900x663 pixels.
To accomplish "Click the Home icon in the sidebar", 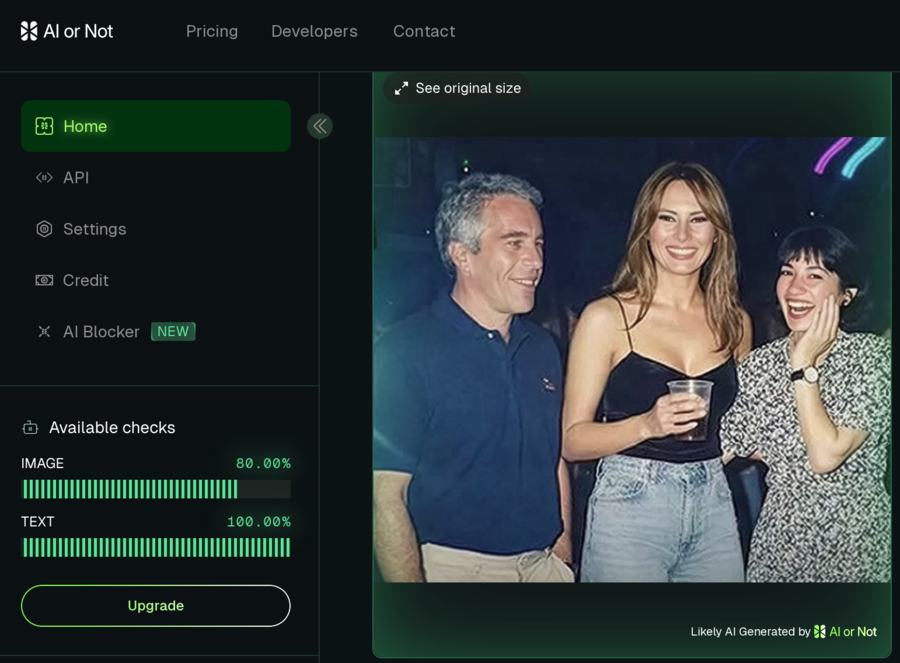I will click(x=44, y=126).
